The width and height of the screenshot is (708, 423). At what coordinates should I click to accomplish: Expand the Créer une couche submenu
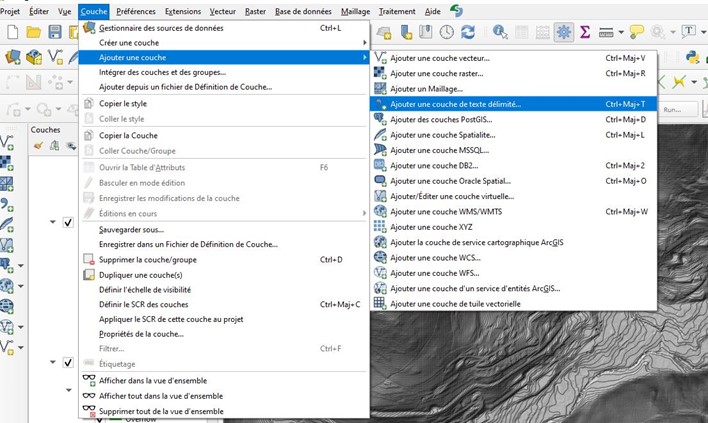224,43
